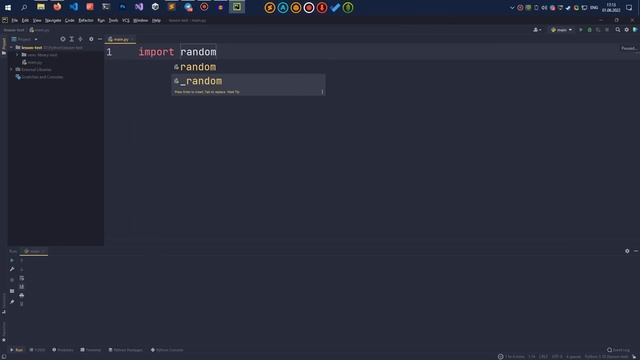This screenshot has height=360, width=640.
Task: Select the main tab in Run panel
Action: point(34,251)
